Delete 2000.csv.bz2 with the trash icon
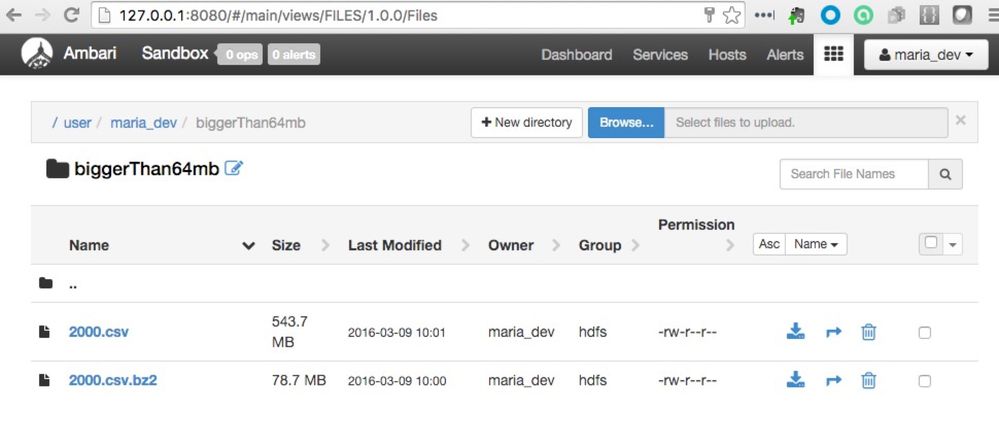The image size is (999, 443). (x=868, y=380)
